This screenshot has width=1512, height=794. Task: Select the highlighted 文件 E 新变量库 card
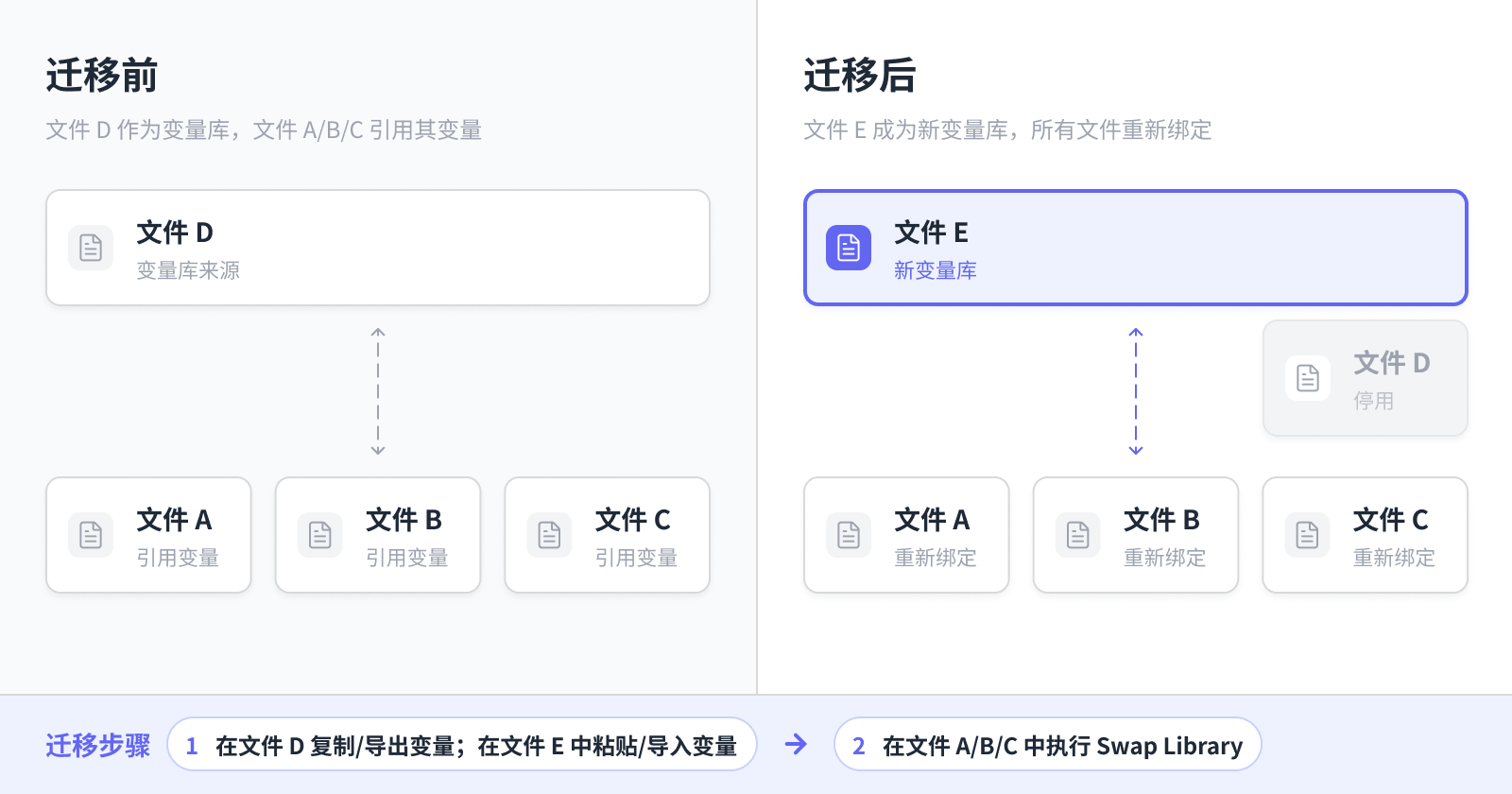click(x=1136, y=248)
